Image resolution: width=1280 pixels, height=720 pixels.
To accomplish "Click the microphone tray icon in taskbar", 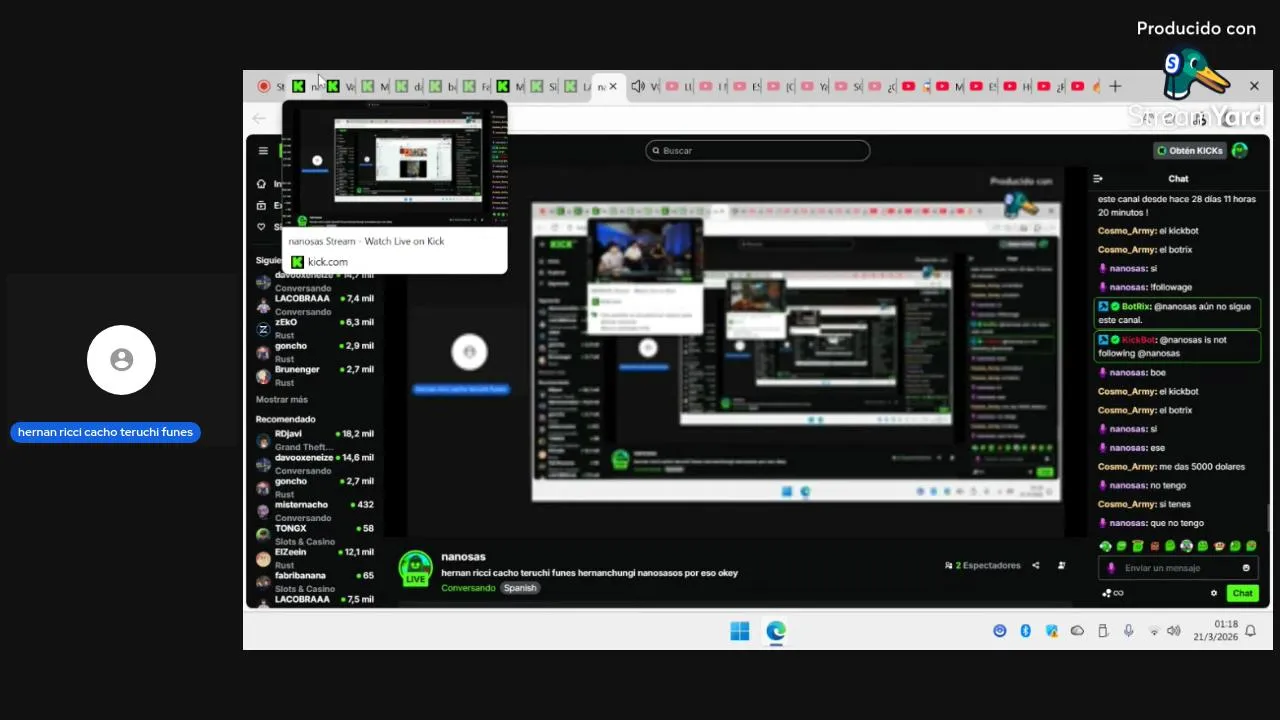I will pyautogui.click(x=1128, y=631).
